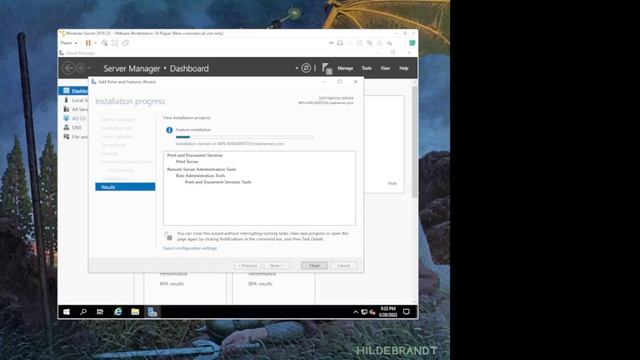Select AD DS in the sidebar

tap(73, 118)
